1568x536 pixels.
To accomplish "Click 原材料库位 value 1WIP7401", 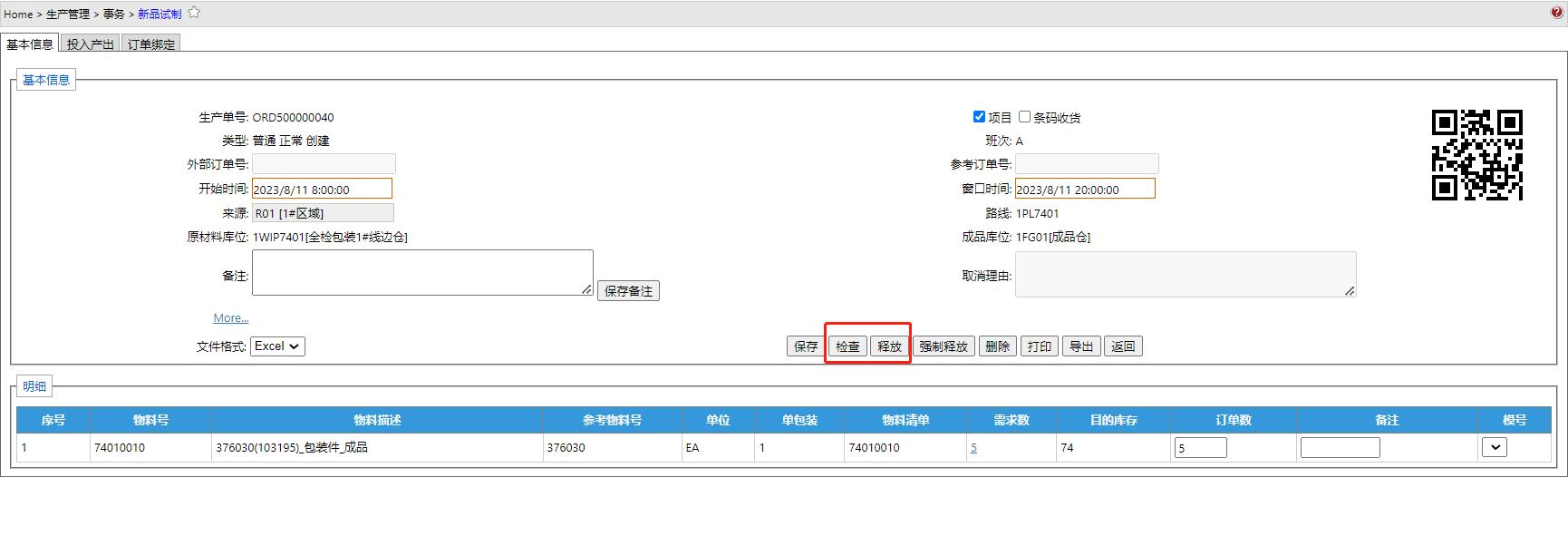I will click(x=330, y=237).
